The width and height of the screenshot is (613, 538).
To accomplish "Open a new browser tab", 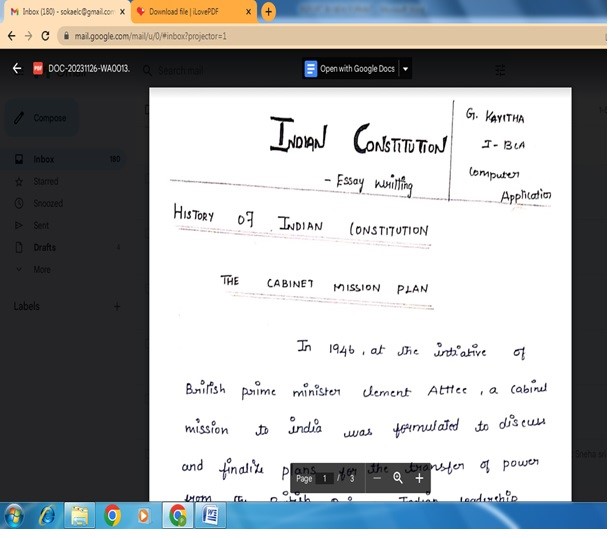I will click(x=268, y=12).
